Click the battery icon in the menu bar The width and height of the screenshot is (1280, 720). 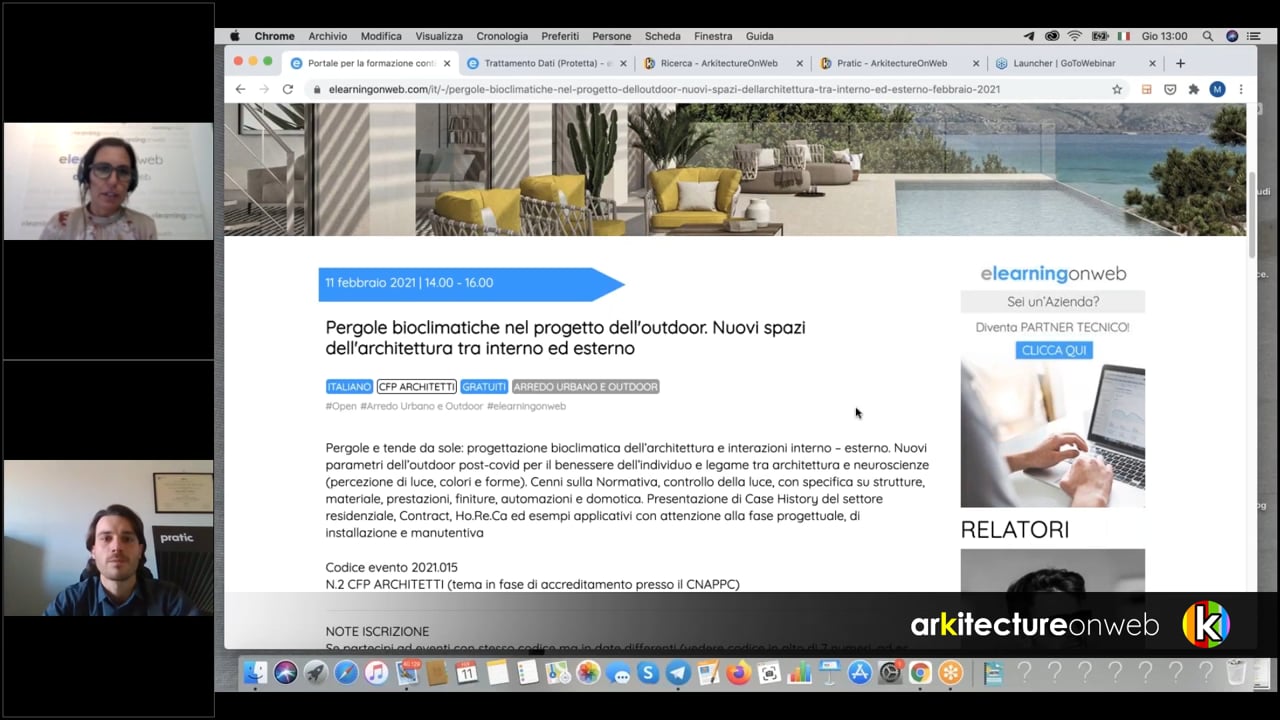(x=1099, y=36)
